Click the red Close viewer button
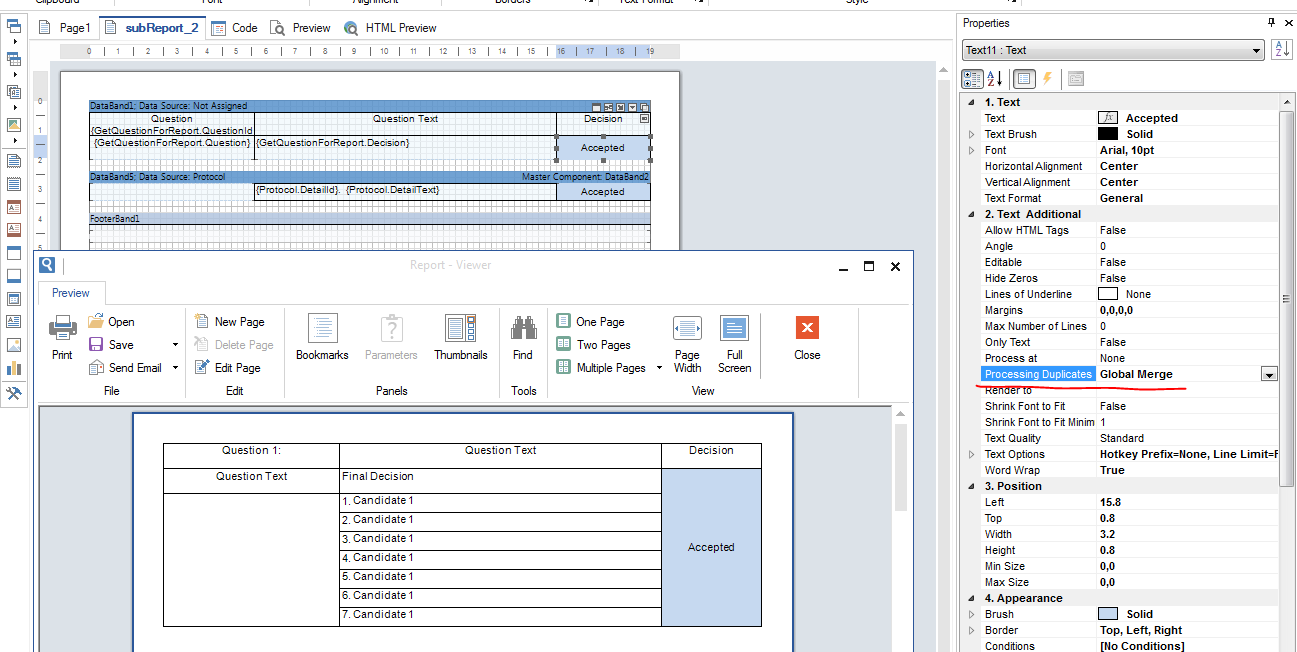The image size is (1297, 652). coord(807,337)
